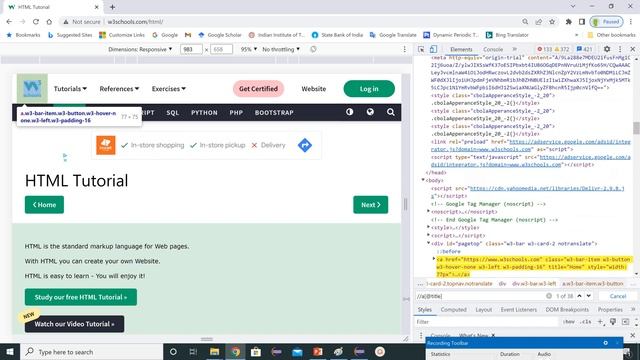The height and width of the screenshot is (360, 640).
Task: Toggle the device toolbar icon
Action: [433, 49]
